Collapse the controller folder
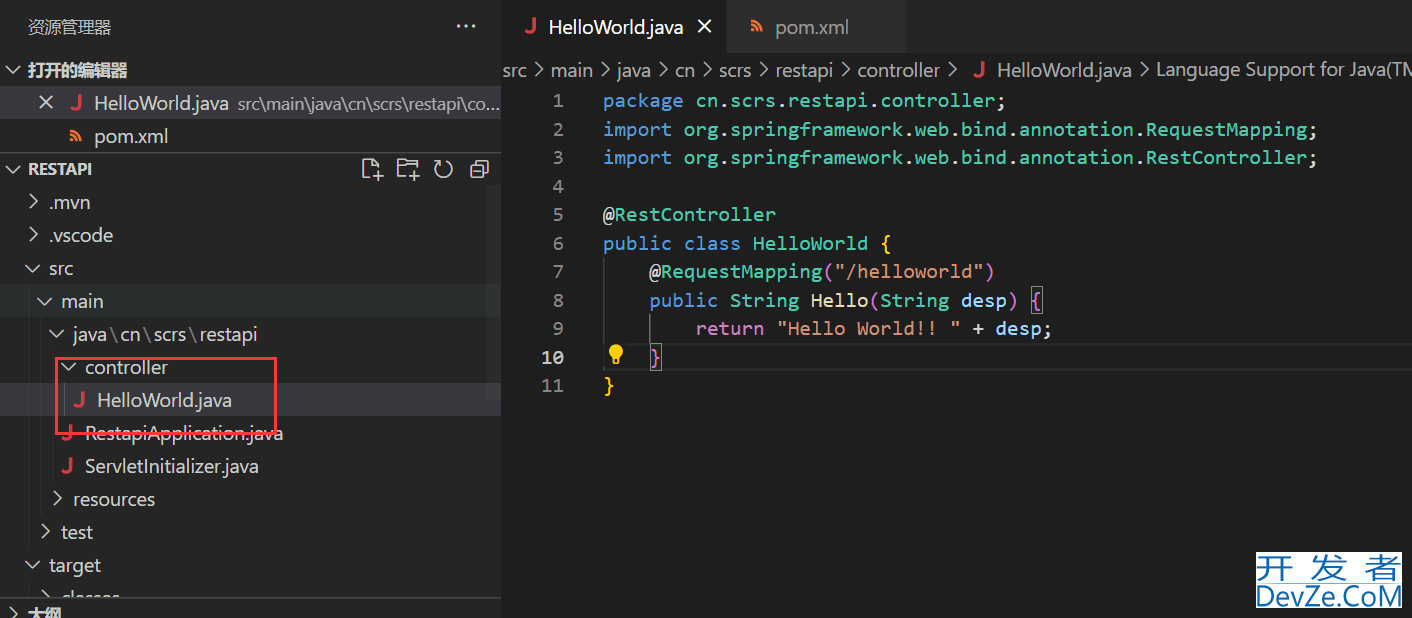Image resolution: width=1412 pixels, height=618 pixels. pyautogui.click(x=69, y=367)
